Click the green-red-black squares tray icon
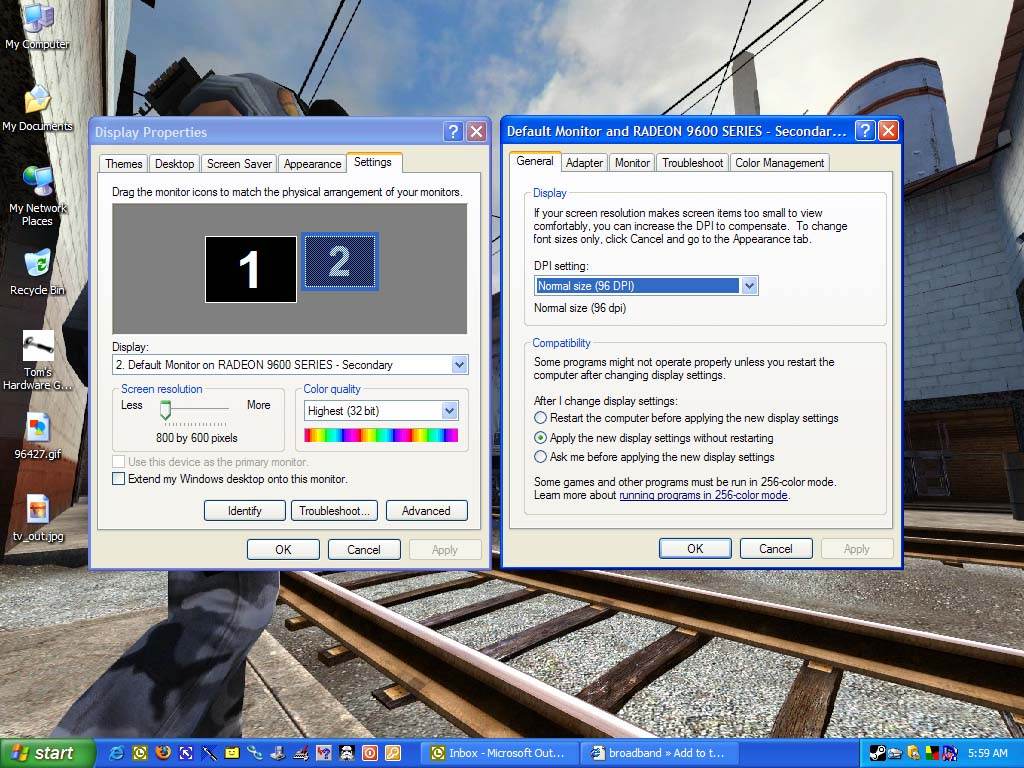The image size is (1024, 768). point(932,753)
